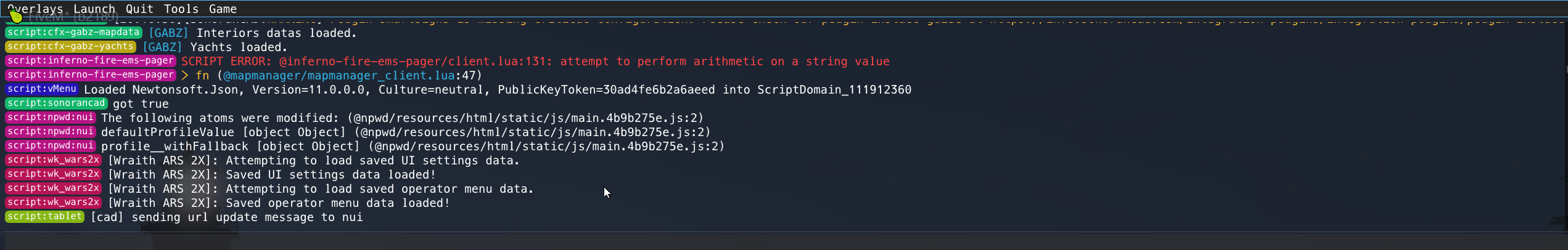Image resolution: width=1568 pixels, height=250 pixels.
Task: Open the Game menu
Action: click(223, 9)
